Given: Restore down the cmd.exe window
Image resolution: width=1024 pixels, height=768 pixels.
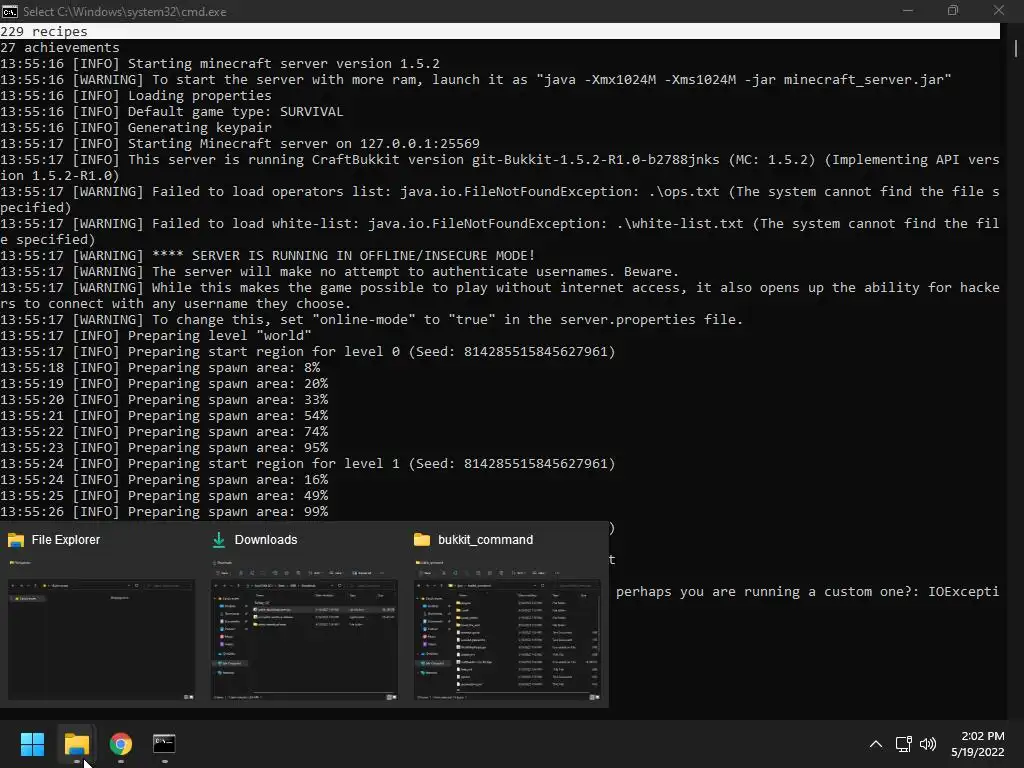Looking at the screenshot, I should coord(953,10).
